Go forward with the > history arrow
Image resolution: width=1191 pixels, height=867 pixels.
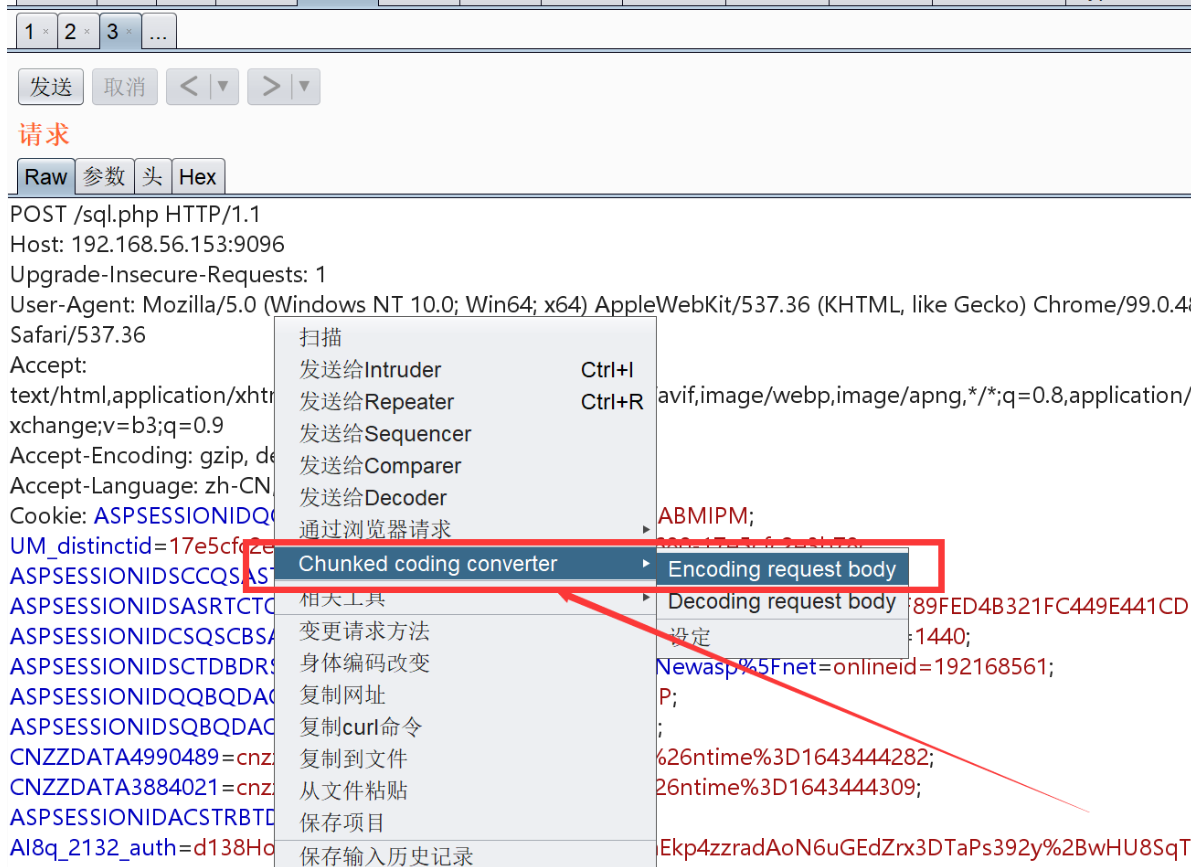coord(270,86)
